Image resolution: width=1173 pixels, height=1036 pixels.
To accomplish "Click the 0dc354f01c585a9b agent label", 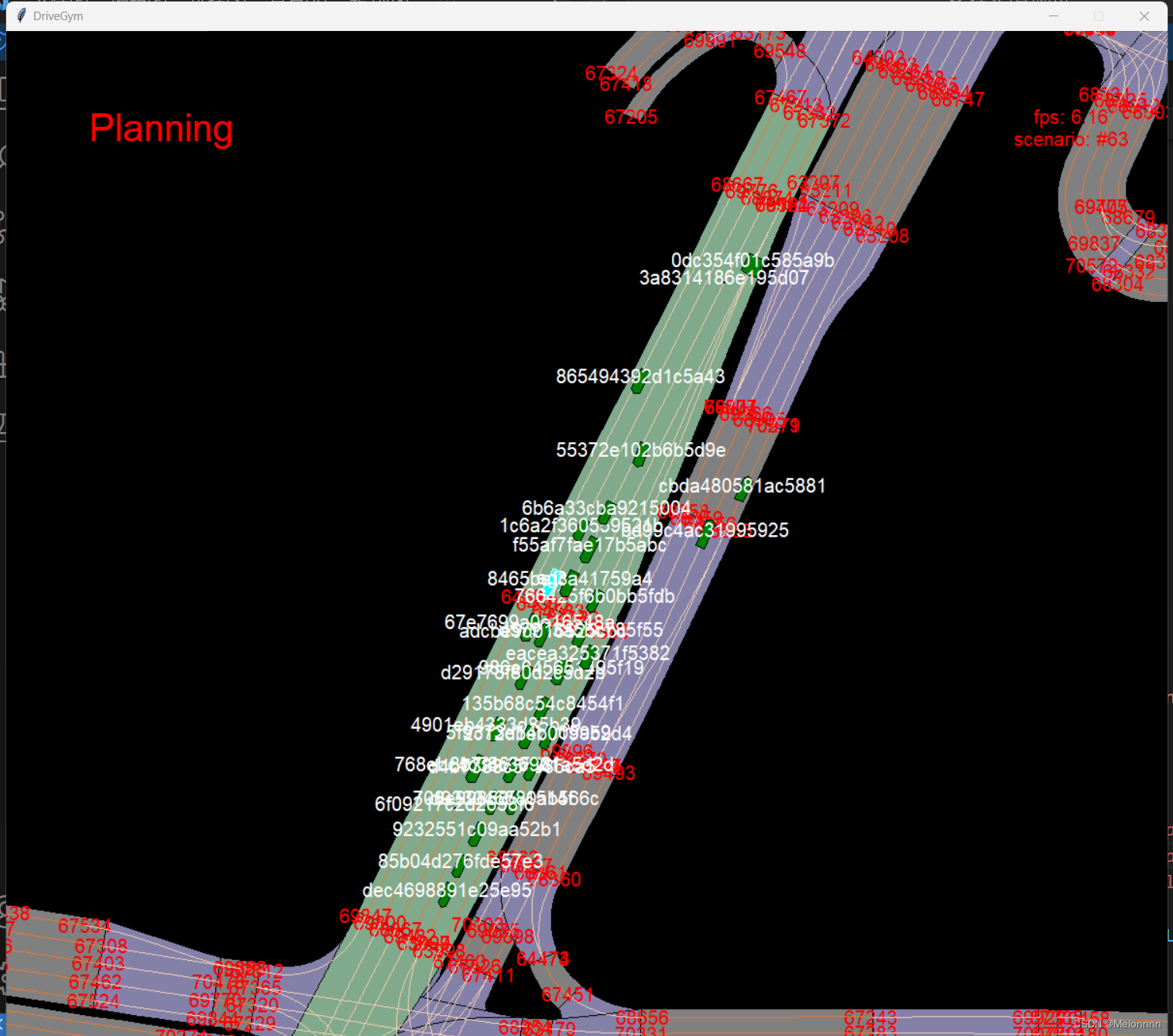I will coord(752,261).
